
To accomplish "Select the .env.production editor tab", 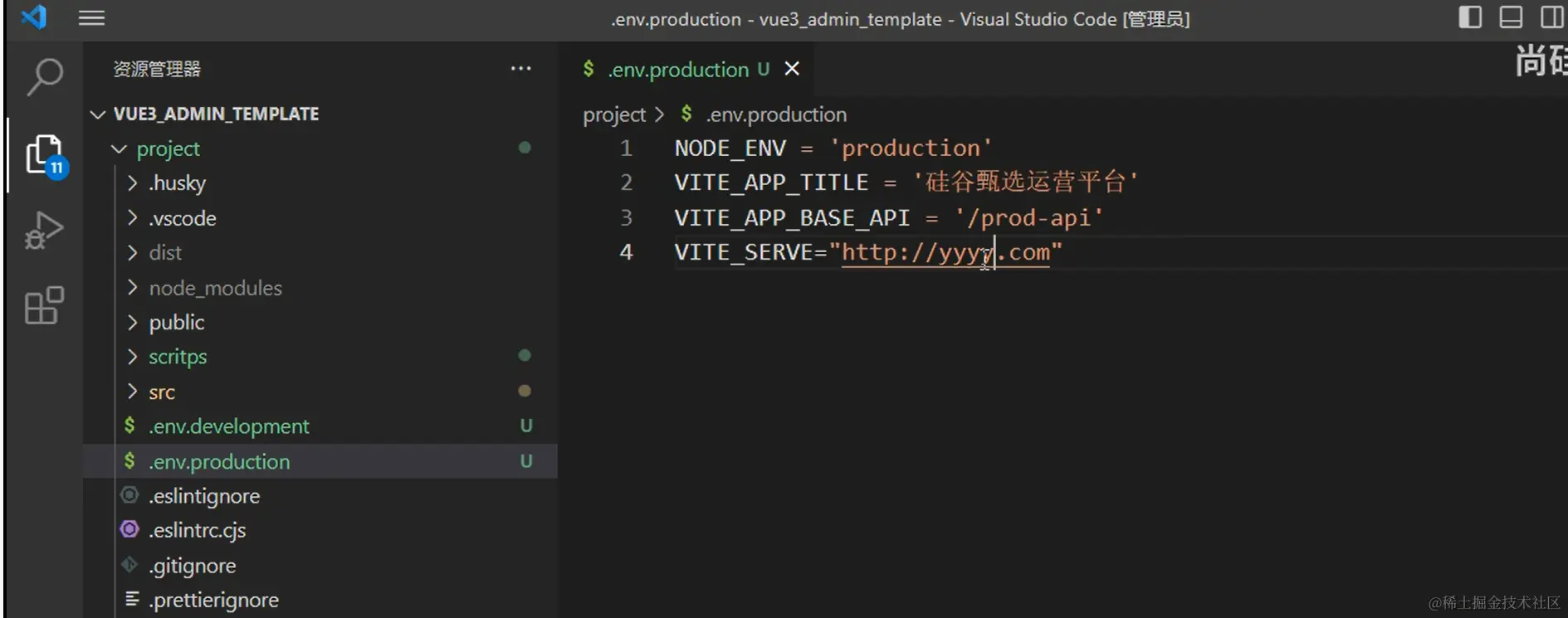I will point(678,70).
